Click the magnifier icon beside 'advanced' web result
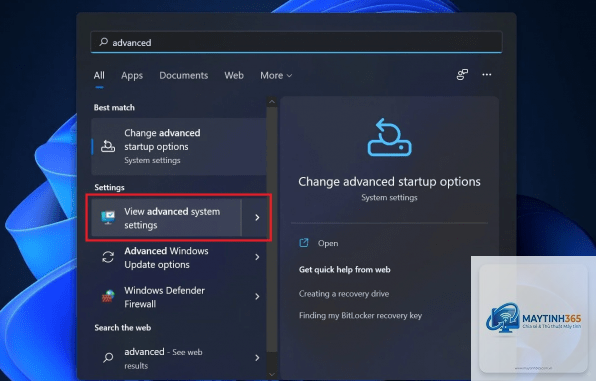 coord(108,357)
